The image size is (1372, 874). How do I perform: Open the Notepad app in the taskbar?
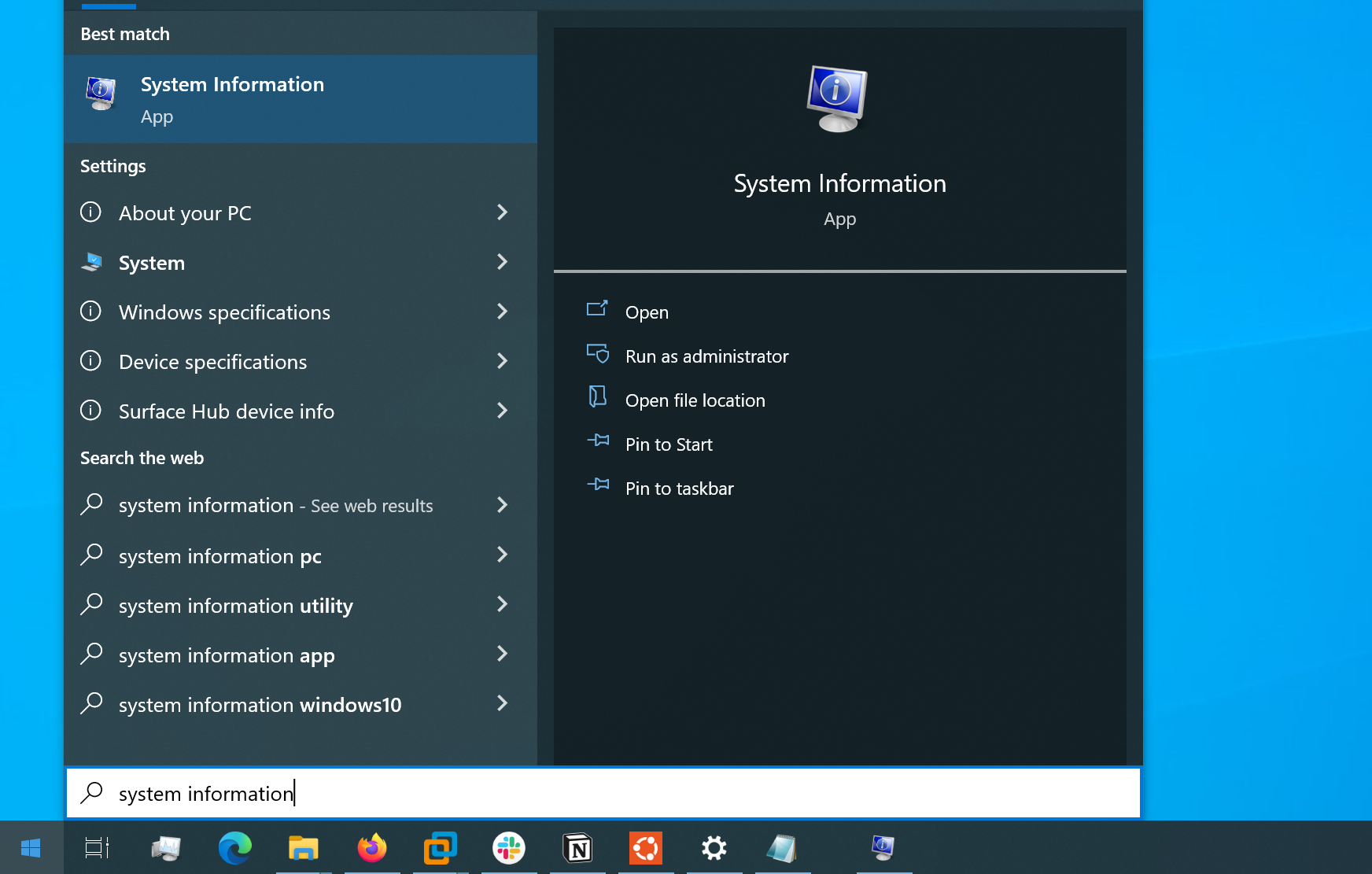pyautogui.click(x=783, y=847)
